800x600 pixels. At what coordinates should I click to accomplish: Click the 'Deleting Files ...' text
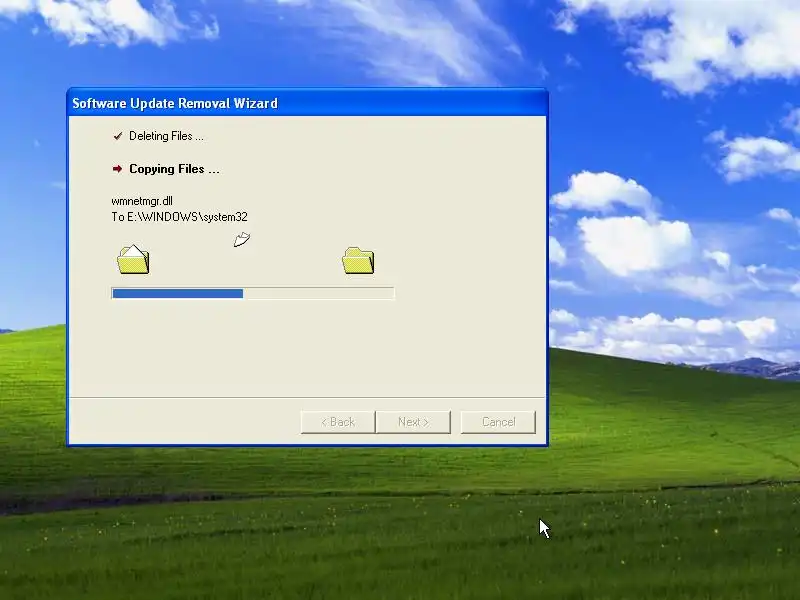click(166, 136)
